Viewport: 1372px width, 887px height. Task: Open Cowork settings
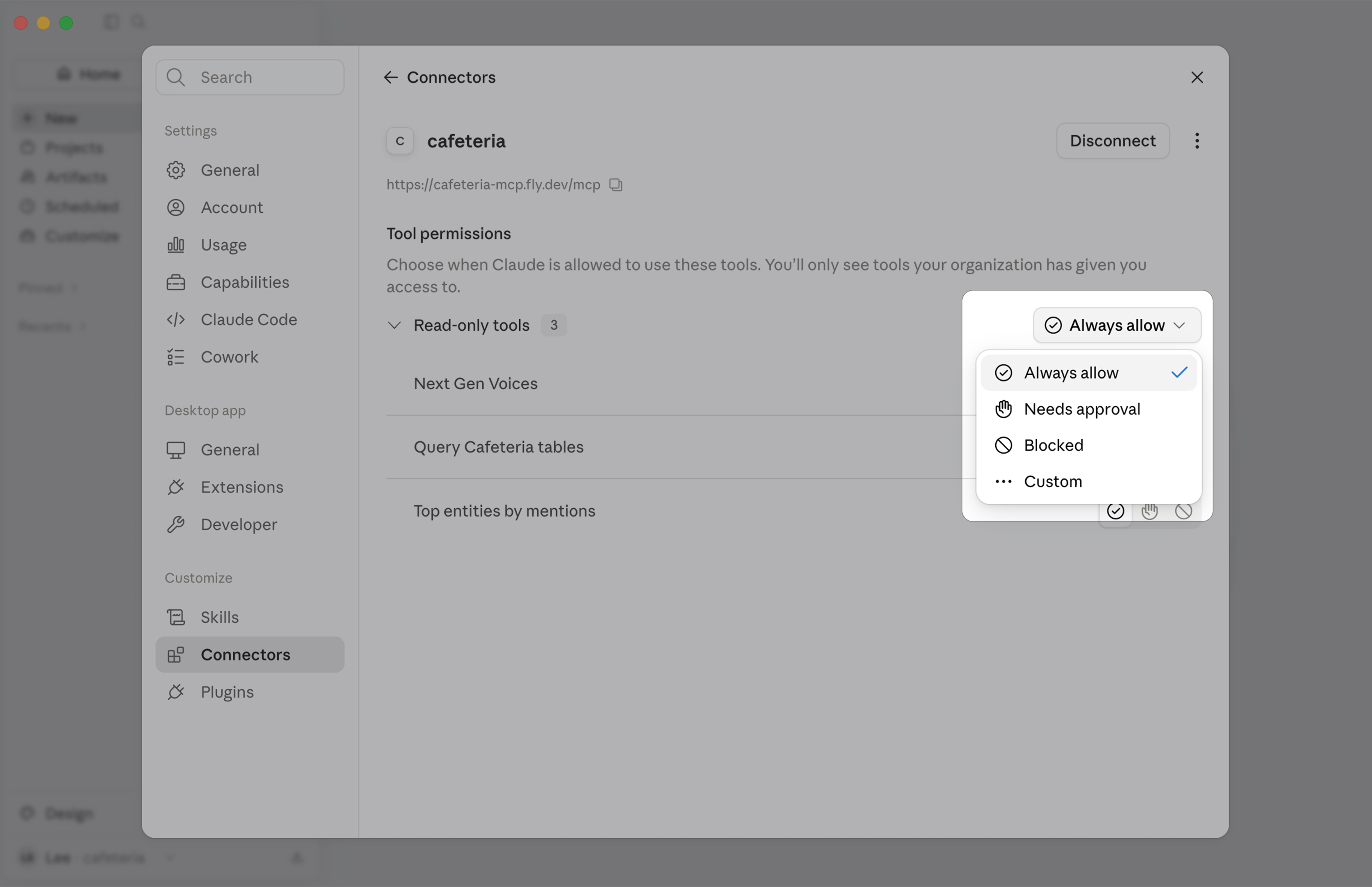point(250,357)
